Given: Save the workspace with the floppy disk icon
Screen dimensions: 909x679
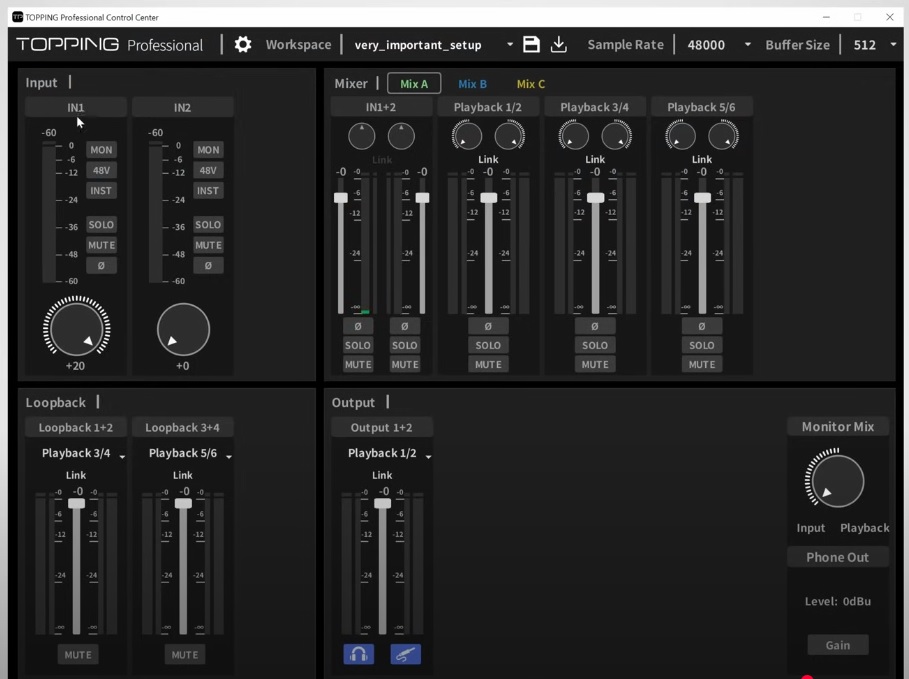Looking at the screenshot, I should pyautogui.click(x=531, y=45).
